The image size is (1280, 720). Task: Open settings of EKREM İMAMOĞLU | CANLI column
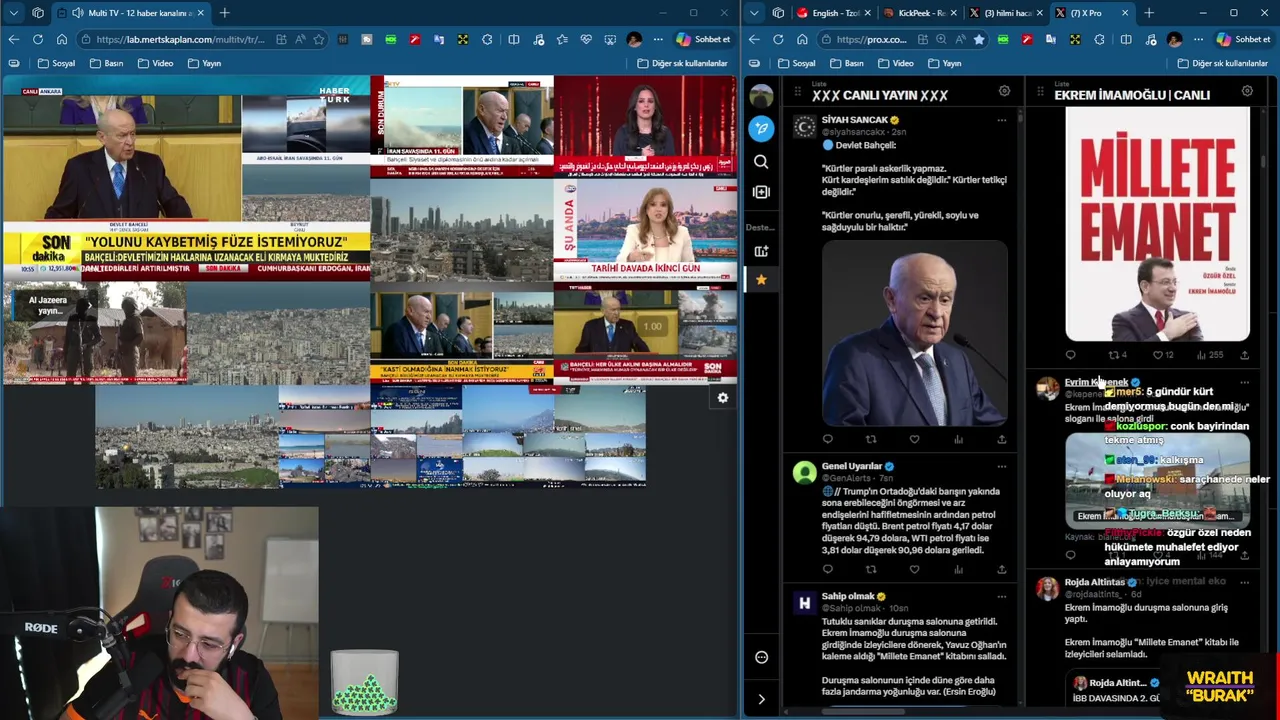click(1247, 91)
